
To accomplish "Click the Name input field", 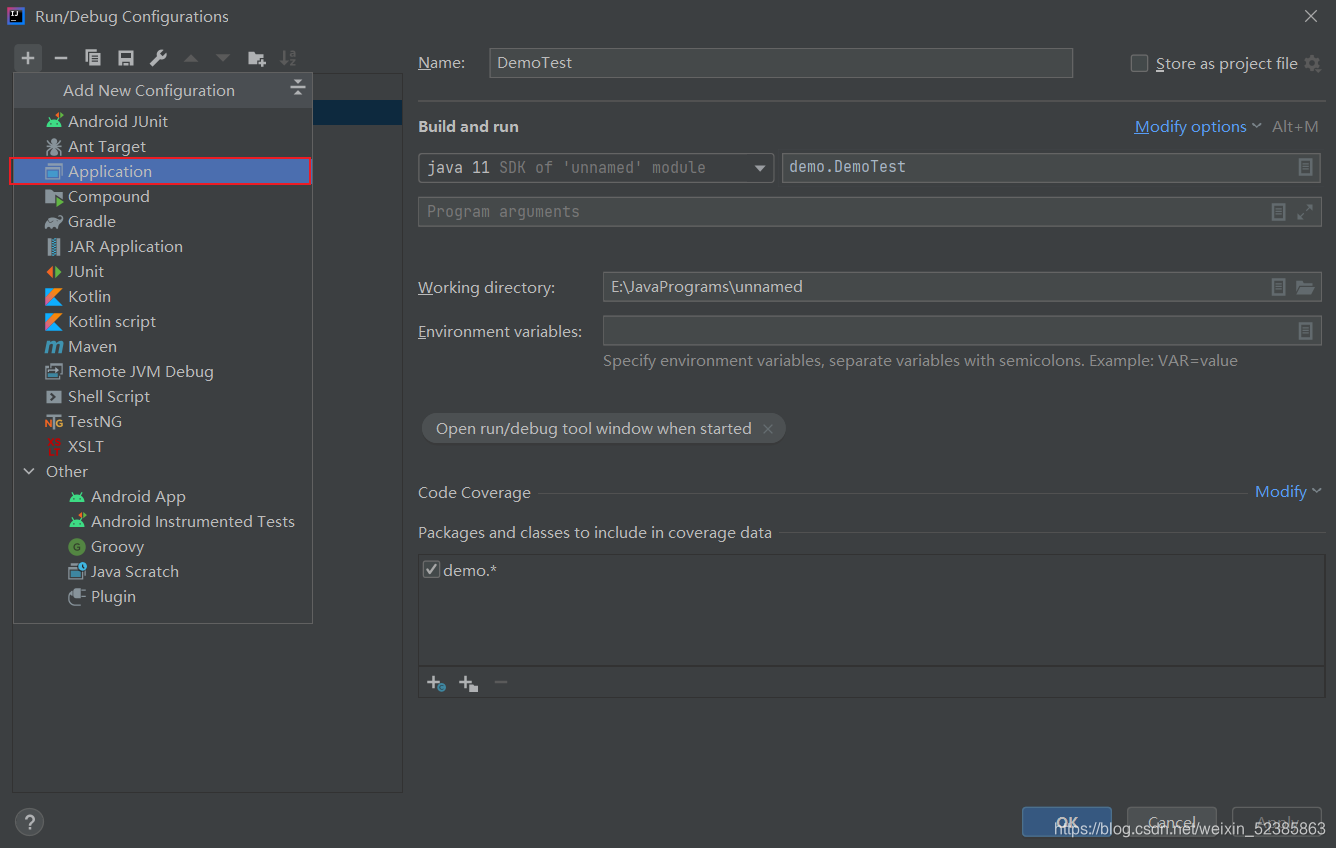I will click(x=781, y=62).
